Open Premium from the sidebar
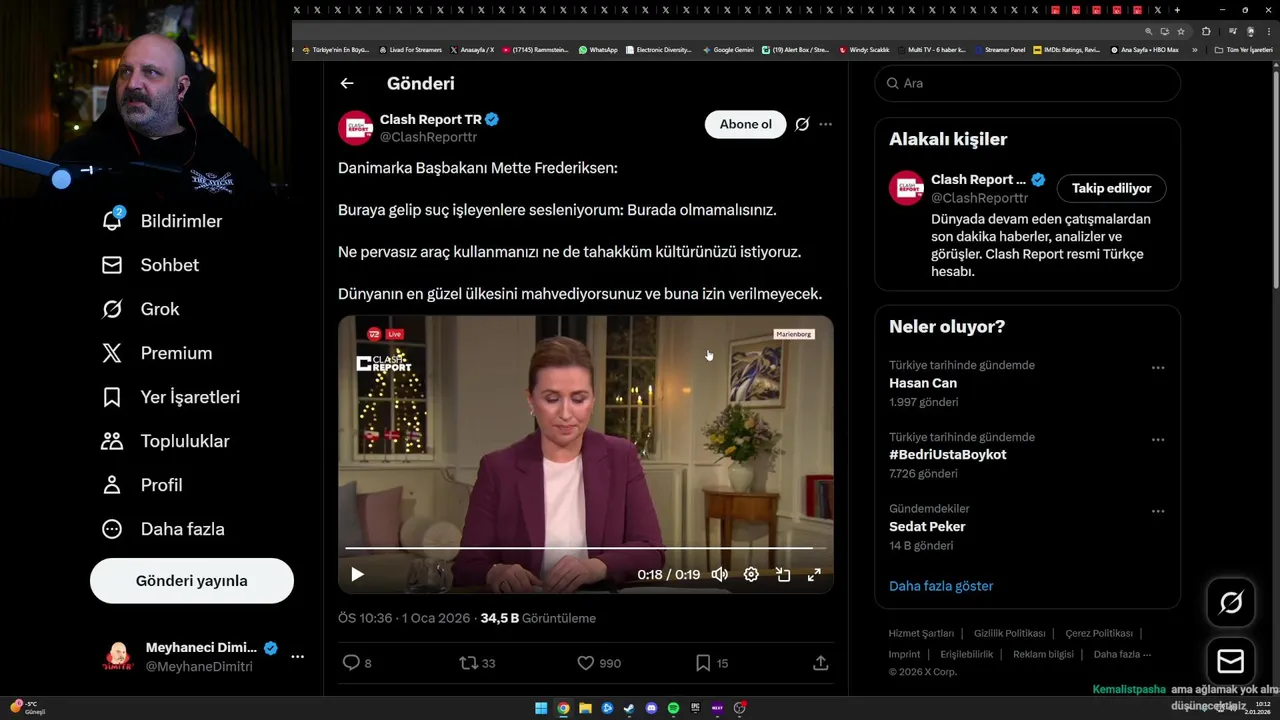This screenshot has width=1280, height=720. click(x=157, y=353)
